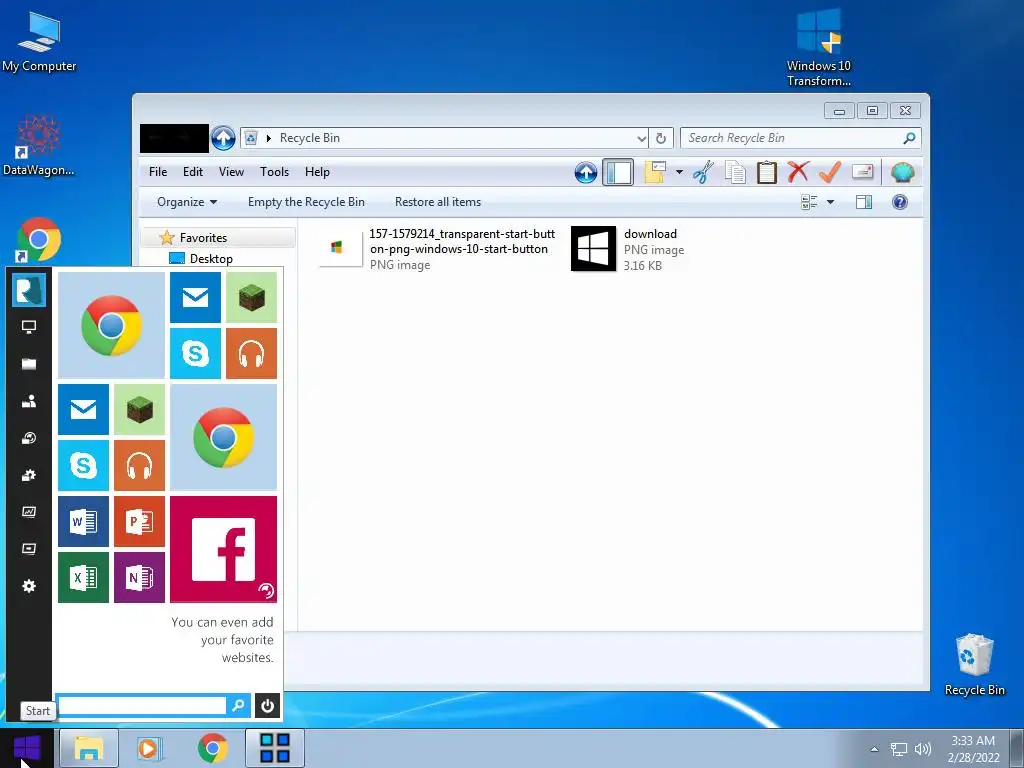This screenshot has height=768, width=1024.
Task: Open the Excel tile in Start menu
Action: pyautogui.click(x=84, y=577)
